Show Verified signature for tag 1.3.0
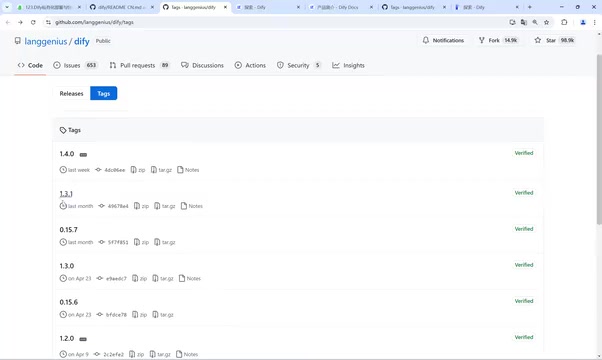 click(524, 265)
